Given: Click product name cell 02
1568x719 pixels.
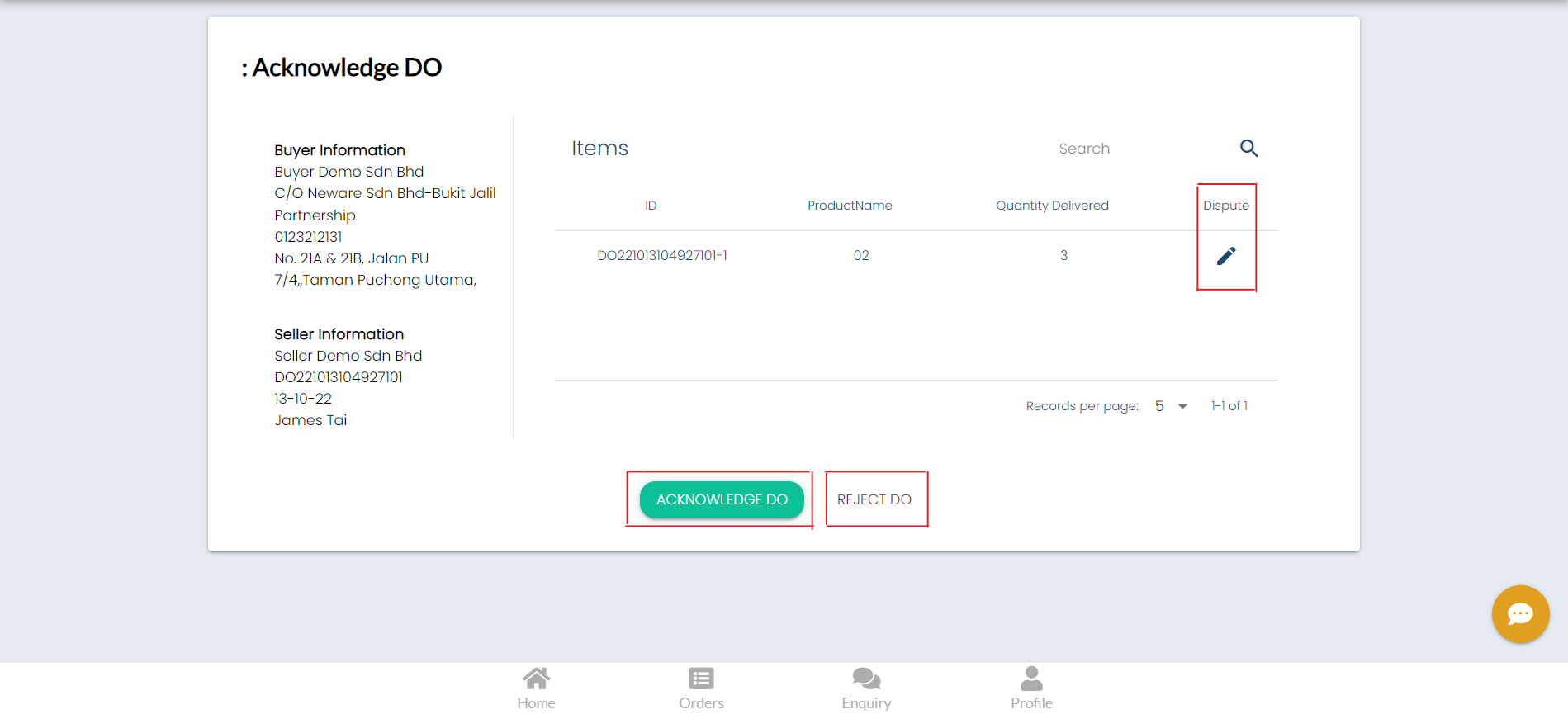Looking at the screenshot, I should [x=861, y=256].
